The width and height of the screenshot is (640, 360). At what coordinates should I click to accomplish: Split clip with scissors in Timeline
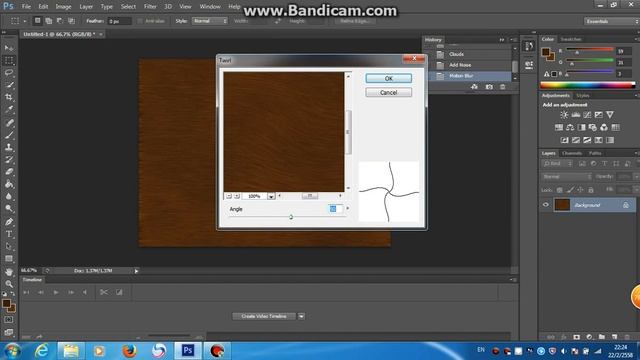click(x=104, y=292)
